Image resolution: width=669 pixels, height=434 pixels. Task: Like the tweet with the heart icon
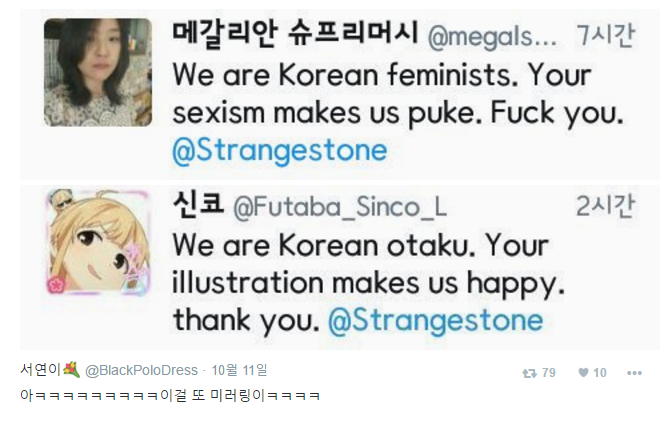pyautogui.click(x=582, y=373)
